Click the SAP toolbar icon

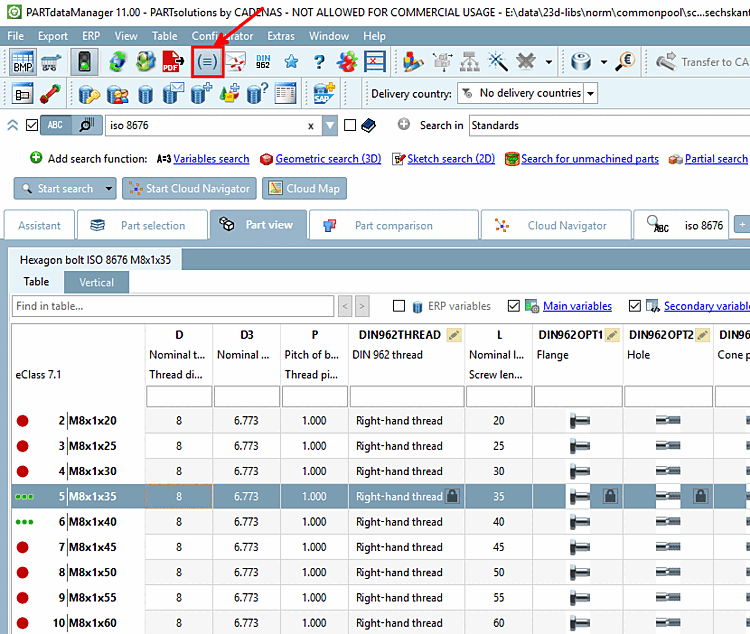pos(323,94)
